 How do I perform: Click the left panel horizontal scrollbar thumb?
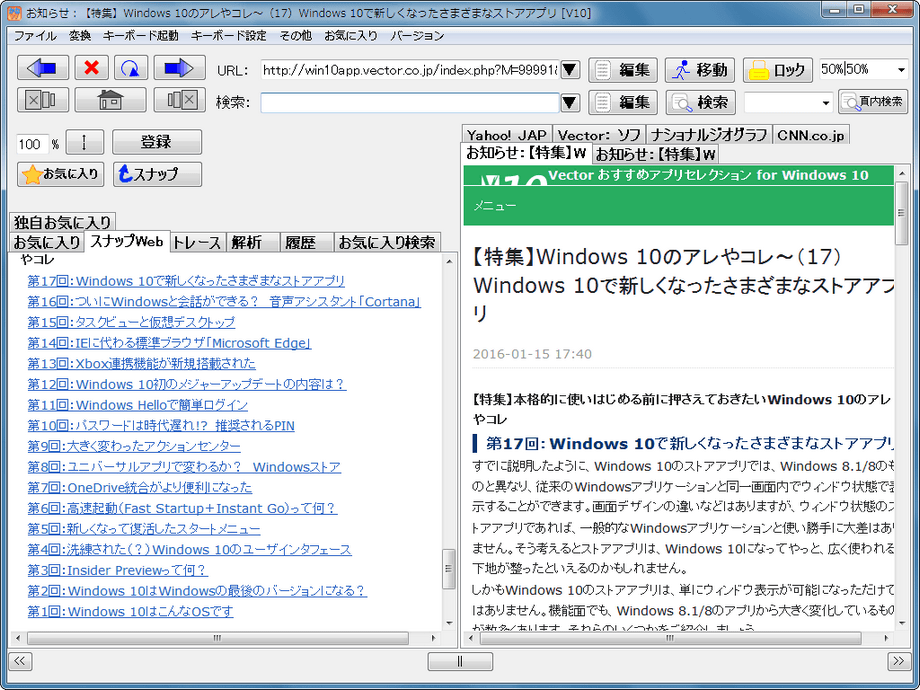pyautogui.click(x=218, y=638)
